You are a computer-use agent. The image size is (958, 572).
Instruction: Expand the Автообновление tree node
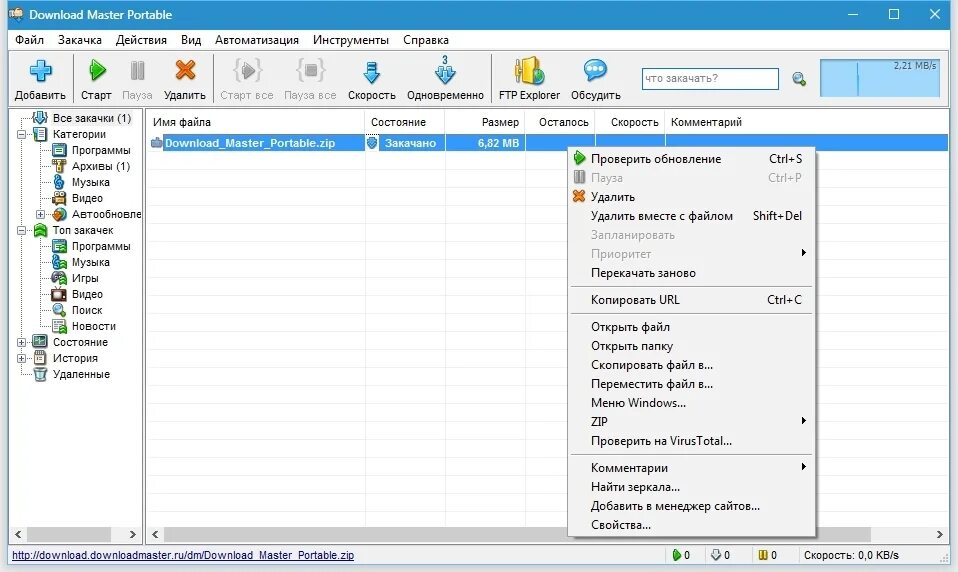40,214
